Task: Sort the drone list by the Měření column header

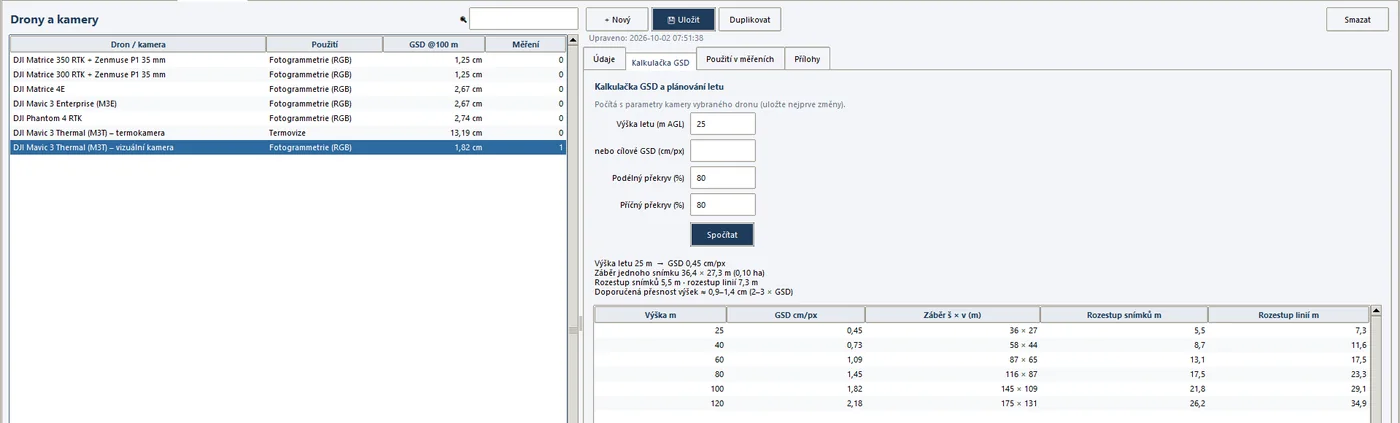Action: (x=526, y=44)
